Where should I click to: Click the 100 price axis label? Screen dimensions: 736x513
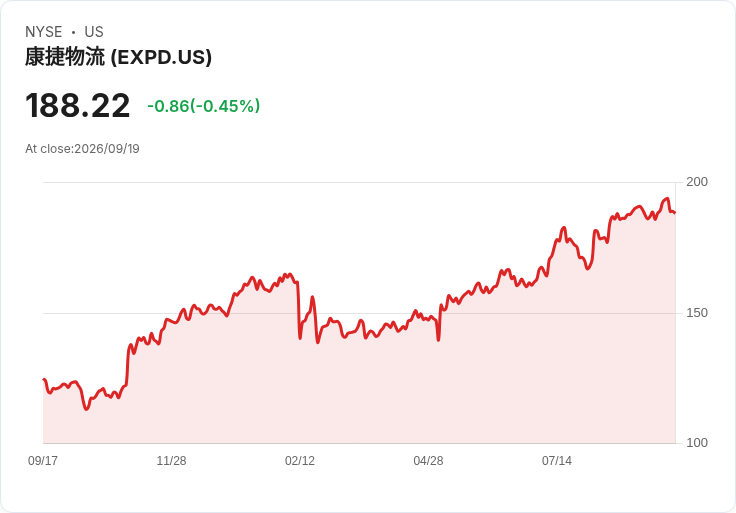click(x=697, y=443)
